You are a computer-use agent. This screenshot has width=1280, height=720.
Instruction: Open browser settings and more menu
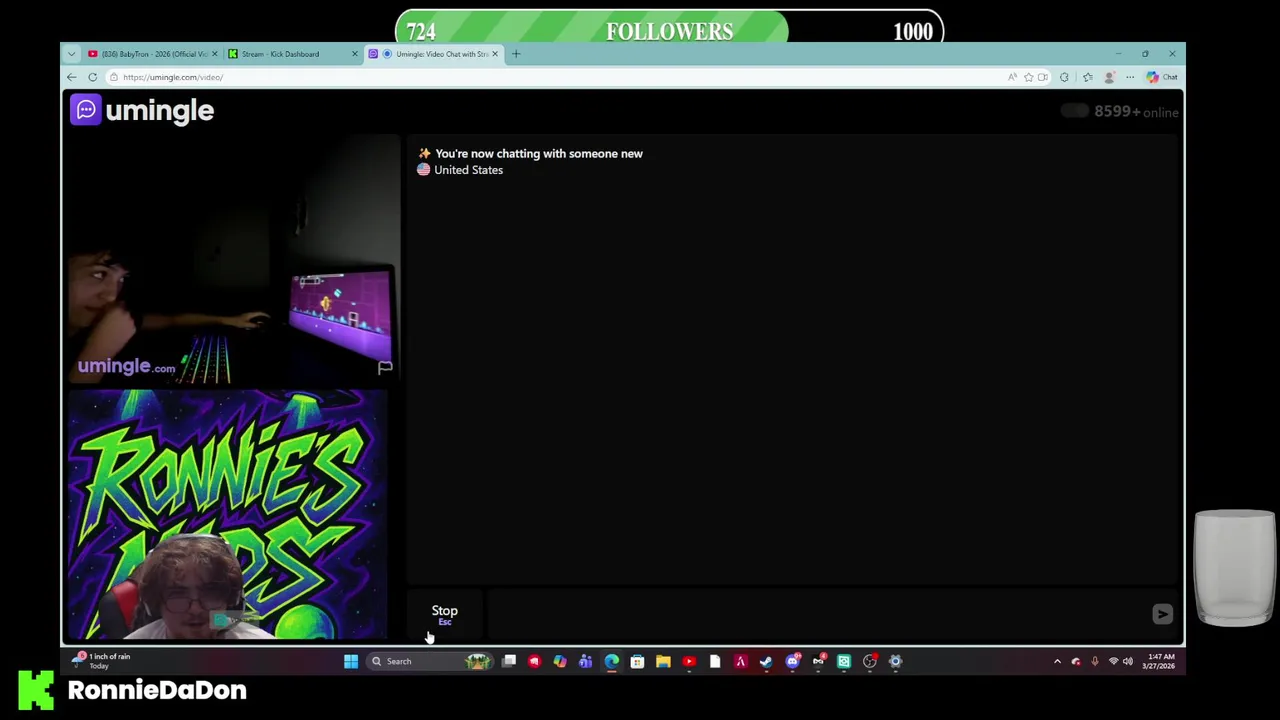(x=1130, y=77)
